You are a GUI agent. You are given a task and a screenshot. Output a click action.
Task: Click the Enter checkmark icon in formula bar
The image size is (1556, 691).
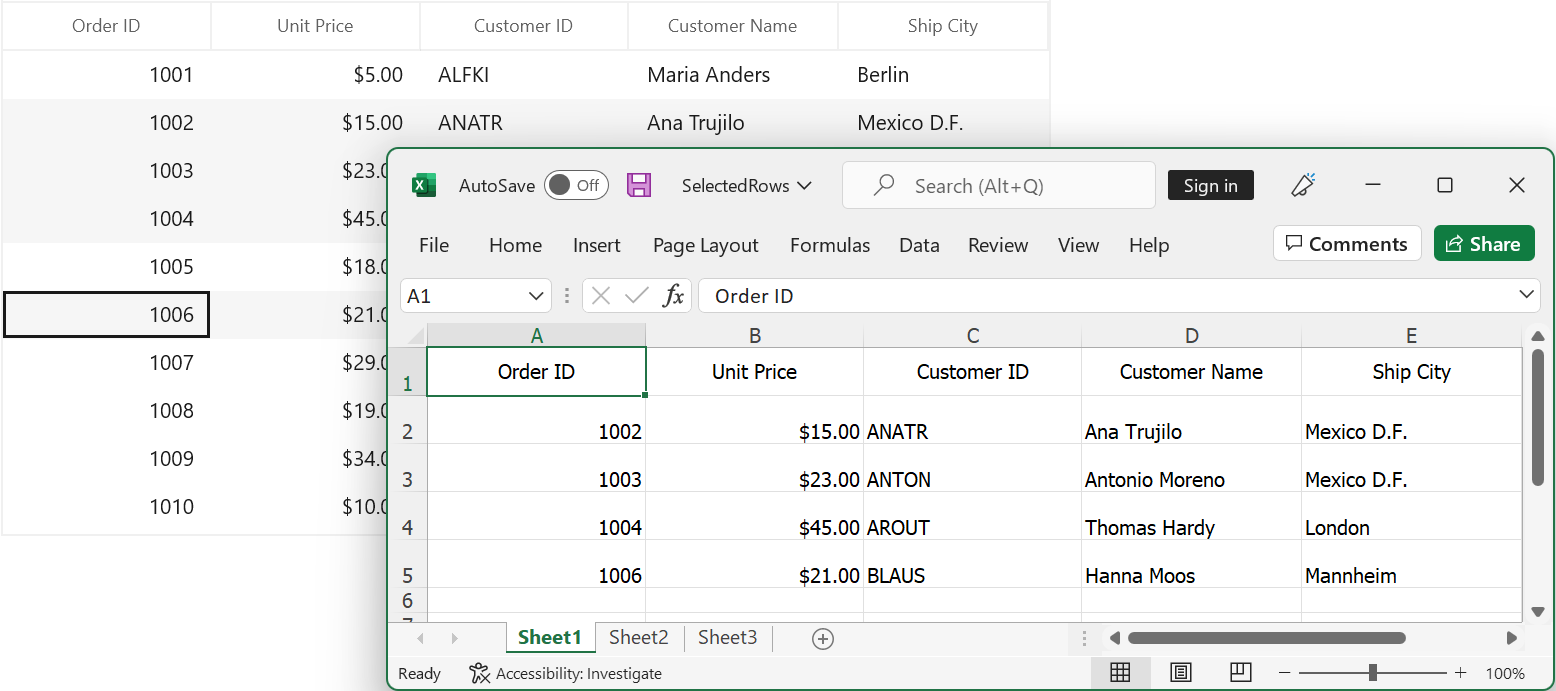coord(636,295)
